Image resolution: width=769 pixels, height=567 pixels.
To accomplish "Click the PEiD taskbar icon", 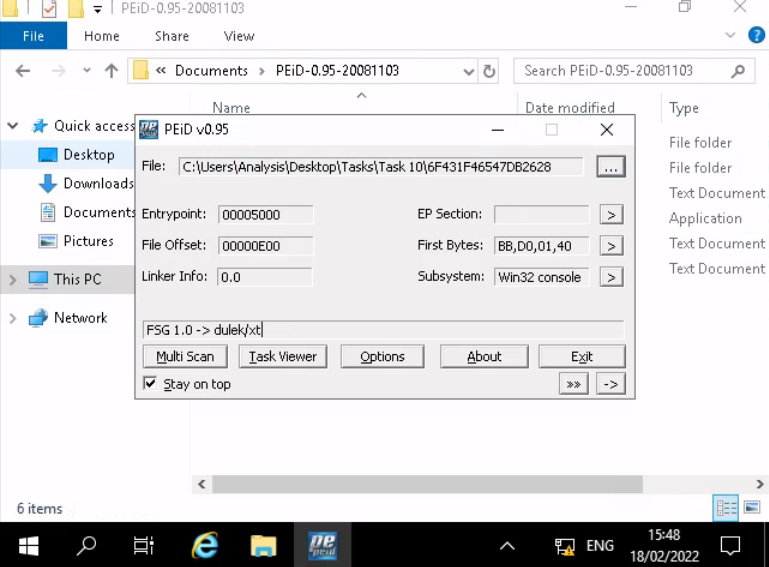I will (x=322, y=545).
